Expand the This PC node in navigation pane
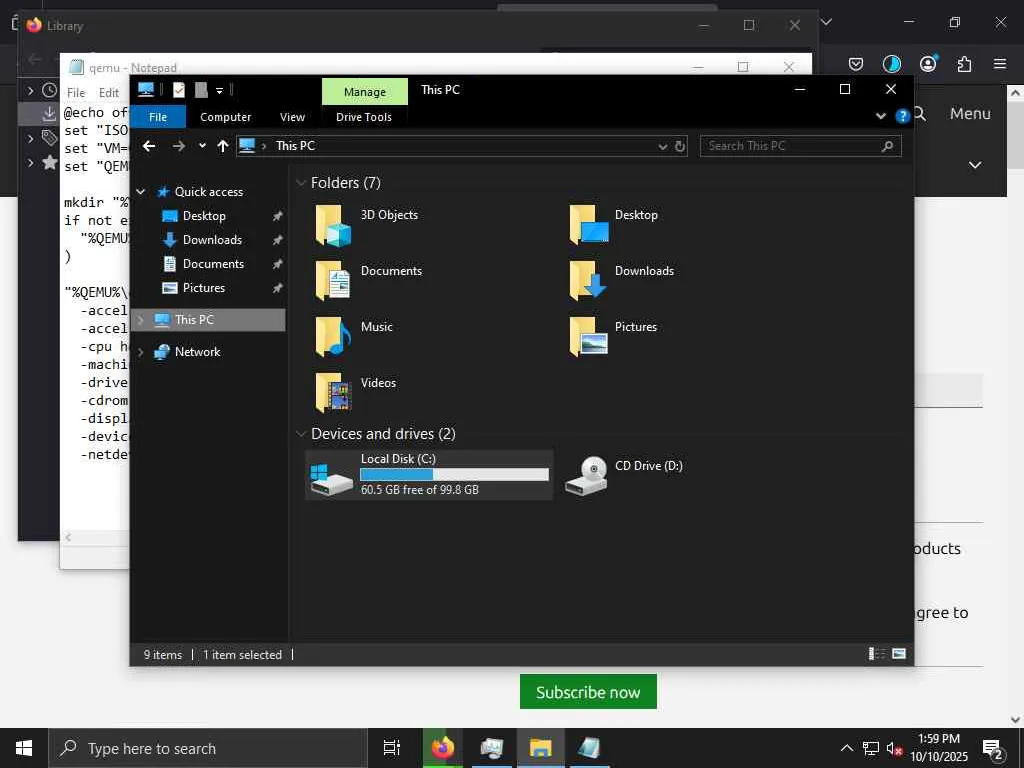 [x=140, y=320]
